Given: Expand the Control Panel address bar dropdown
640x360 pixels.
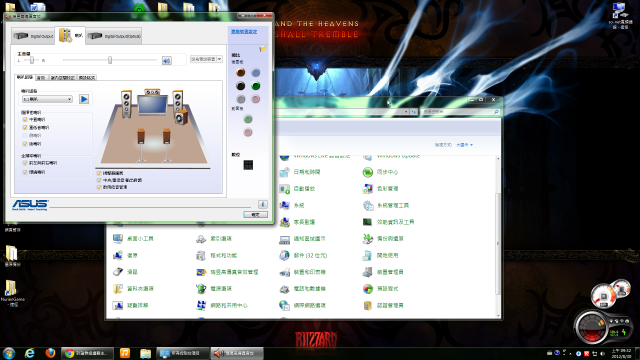Looking at the screenshot, I should click(406, 112).
